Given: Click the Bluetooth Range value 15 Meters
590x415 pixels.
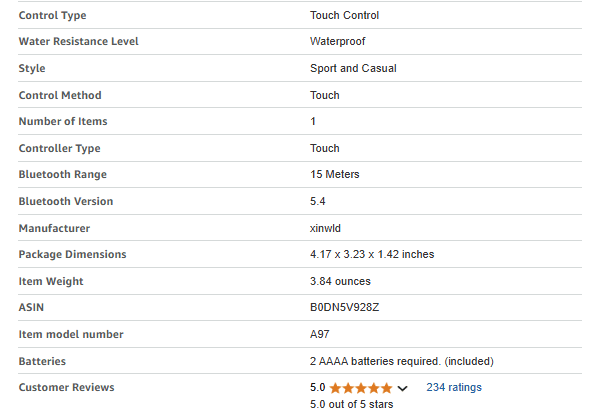Looking at the screenshot, I should [335, 174].
